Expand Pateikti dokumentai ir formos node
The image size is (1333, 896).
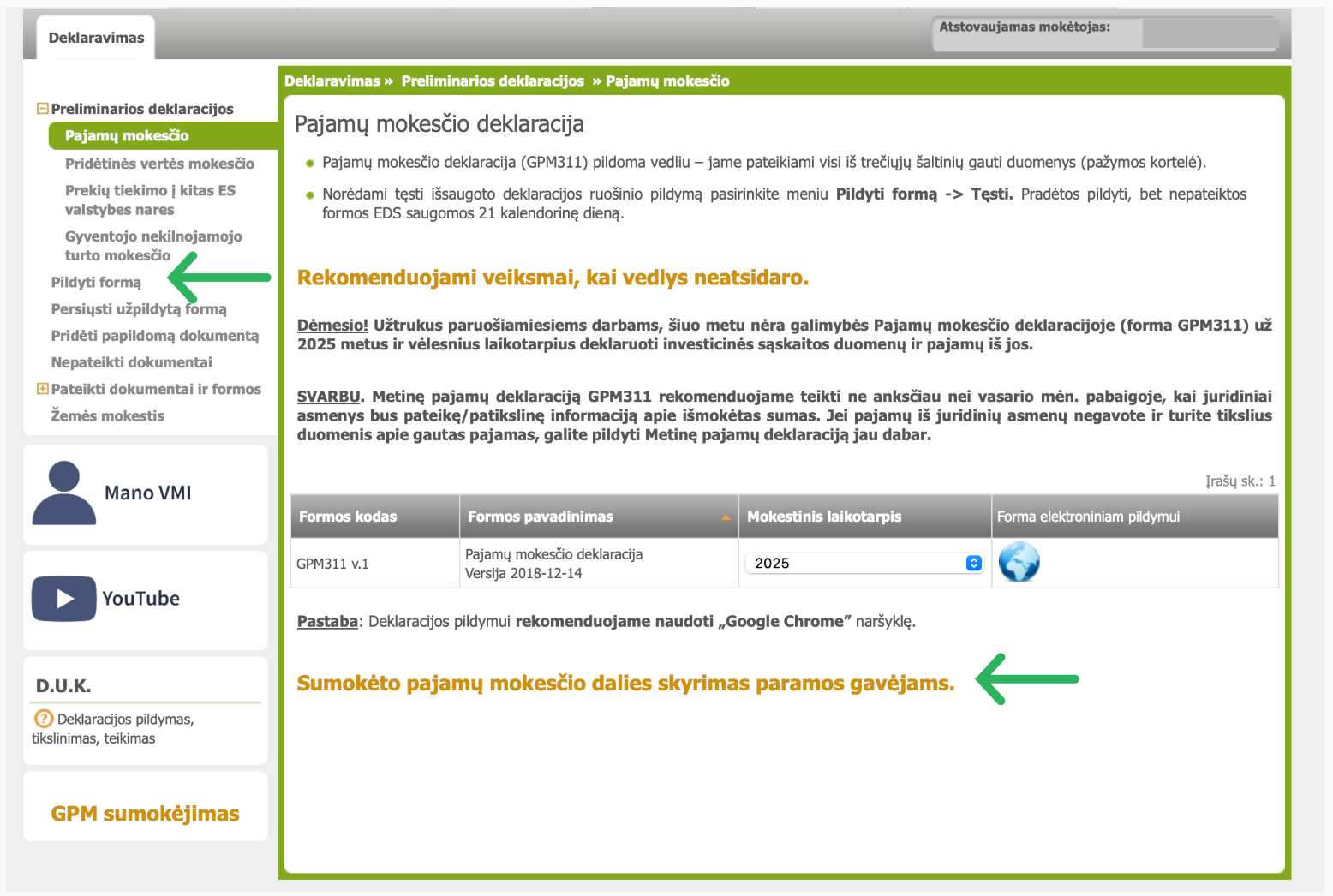pos(42,389)
